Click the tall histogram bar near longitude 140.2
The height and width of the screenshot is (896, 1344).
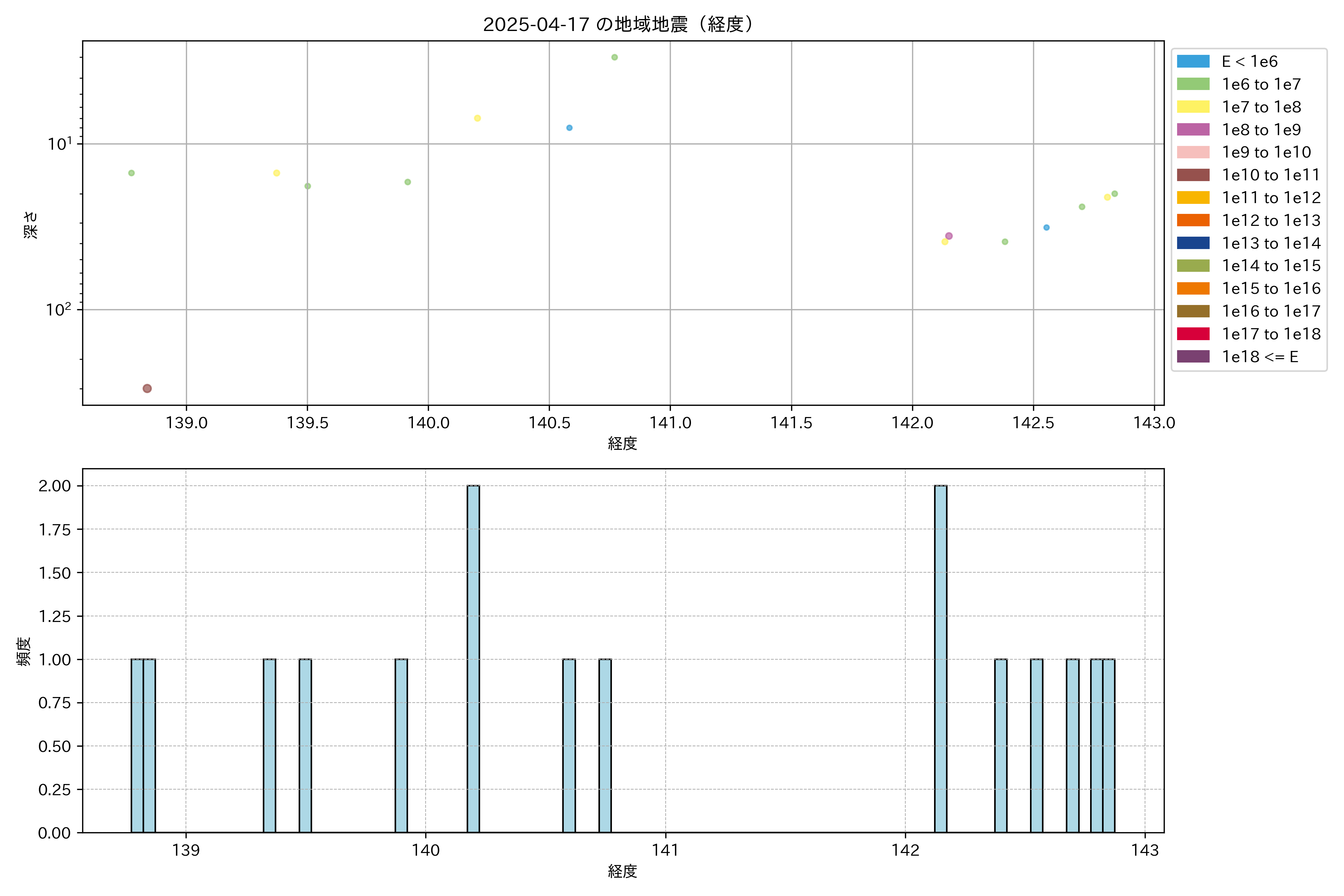(x=473, y=657)
